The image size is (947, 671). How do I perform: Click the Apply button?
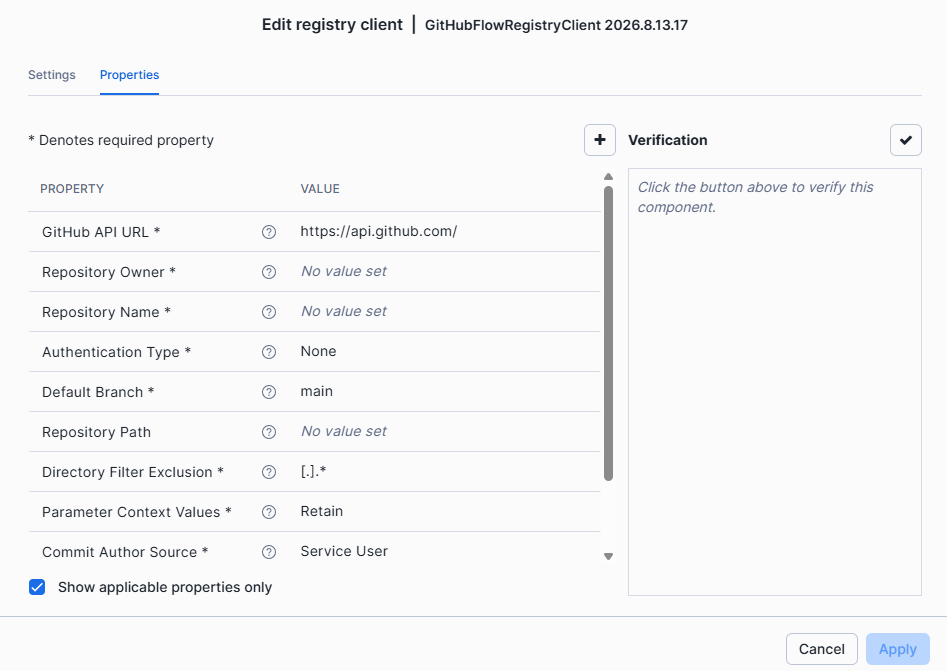897,649
